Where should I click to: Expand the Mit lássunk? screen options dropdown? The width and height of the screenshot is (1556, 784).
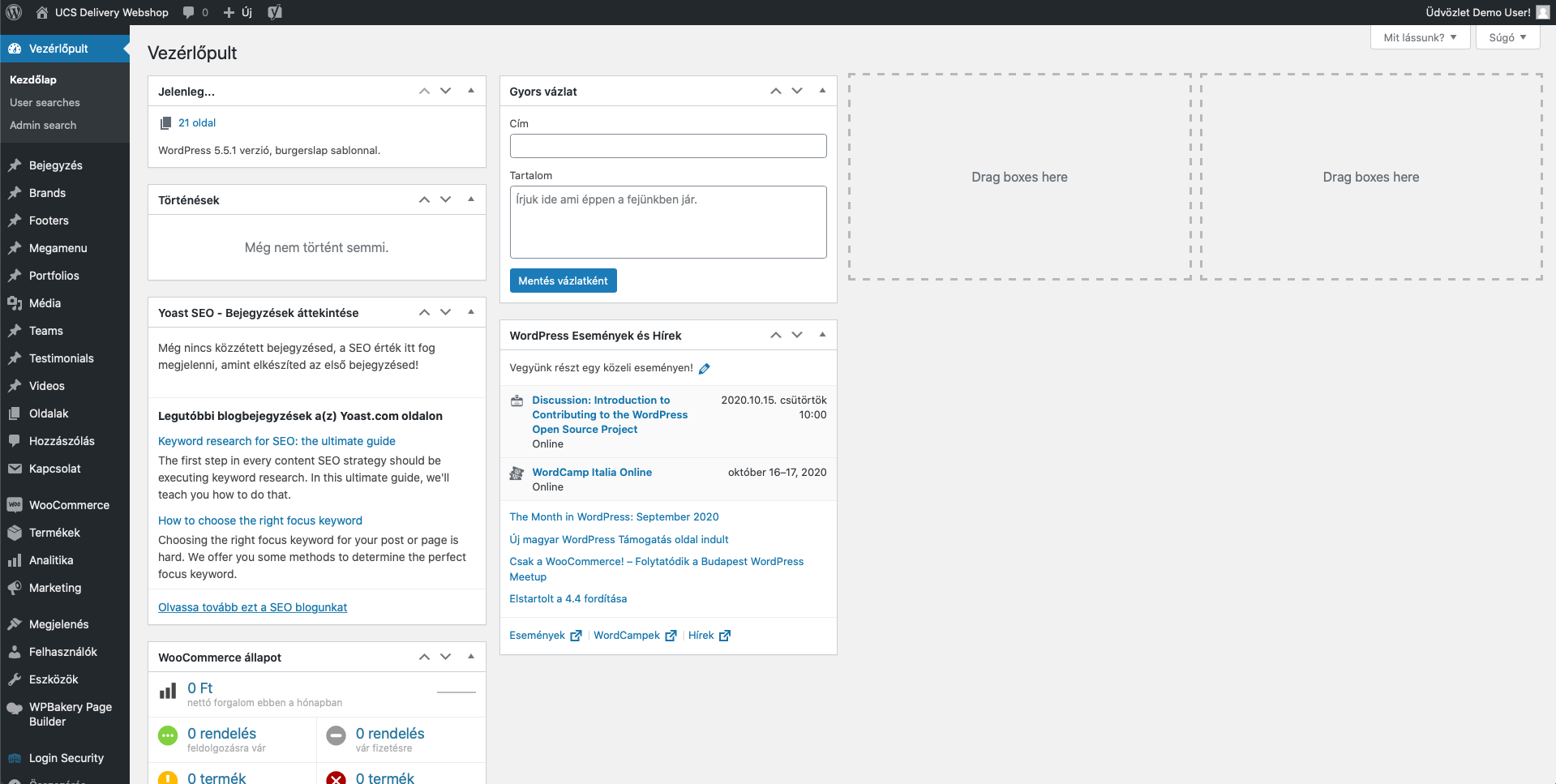click(1420, 37)
